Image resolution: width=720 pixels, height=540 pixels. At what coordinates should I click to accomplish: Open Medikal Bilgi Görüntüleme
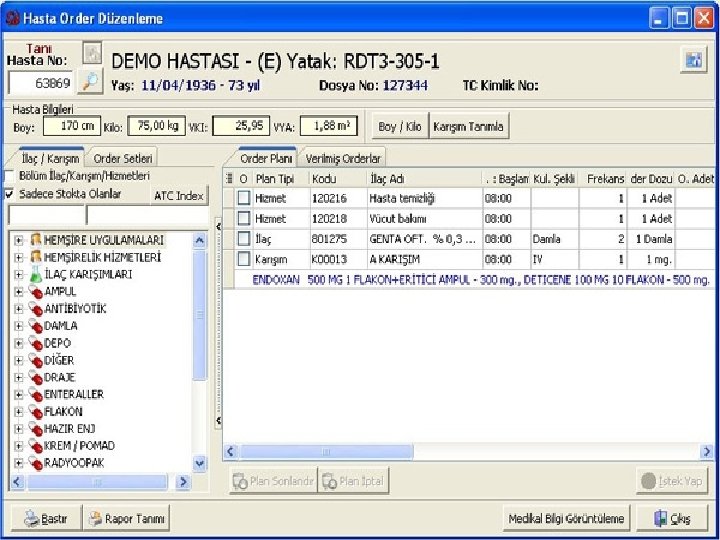point(566,518)
